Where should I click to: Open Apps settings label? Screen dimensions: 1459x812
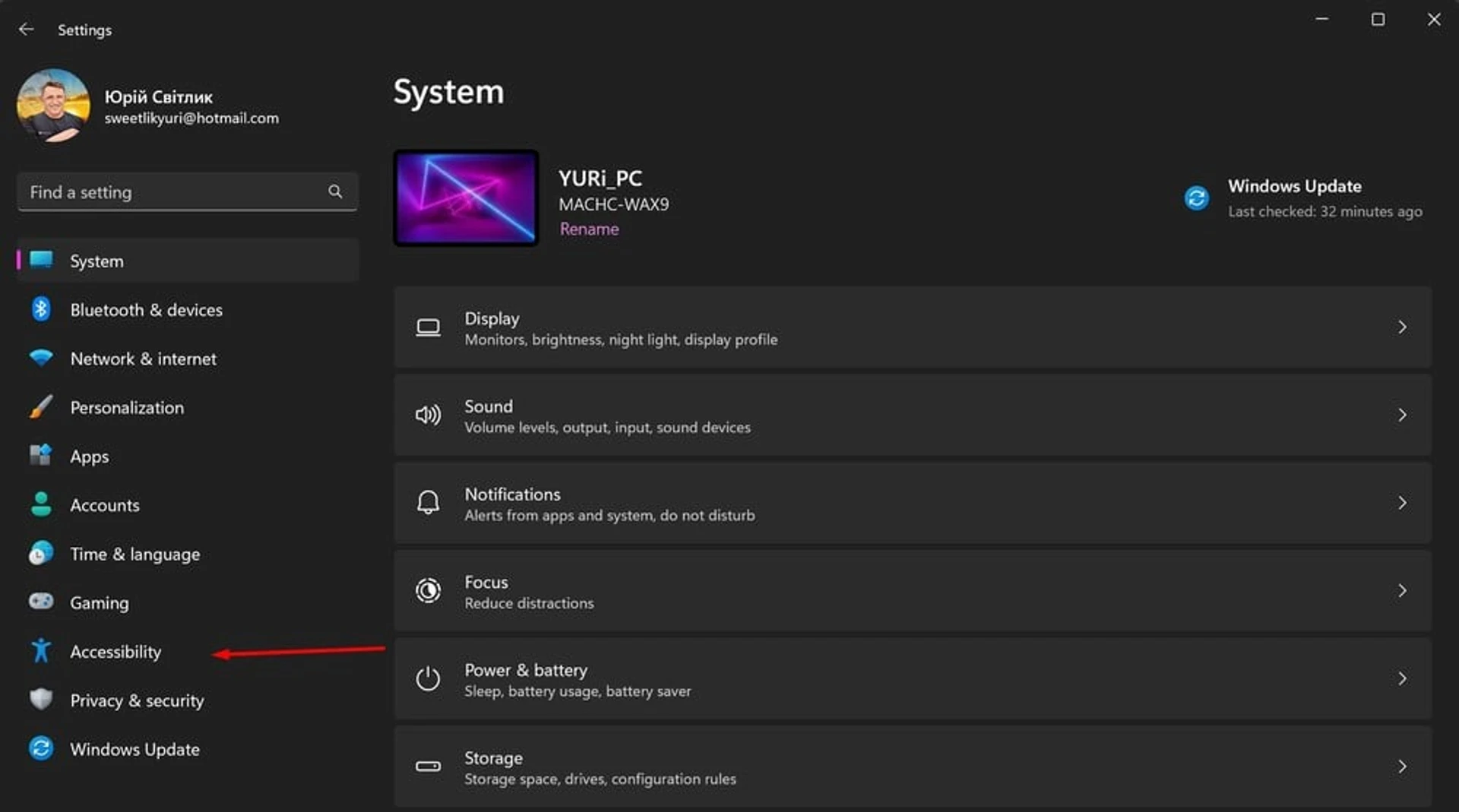[89, 457]
